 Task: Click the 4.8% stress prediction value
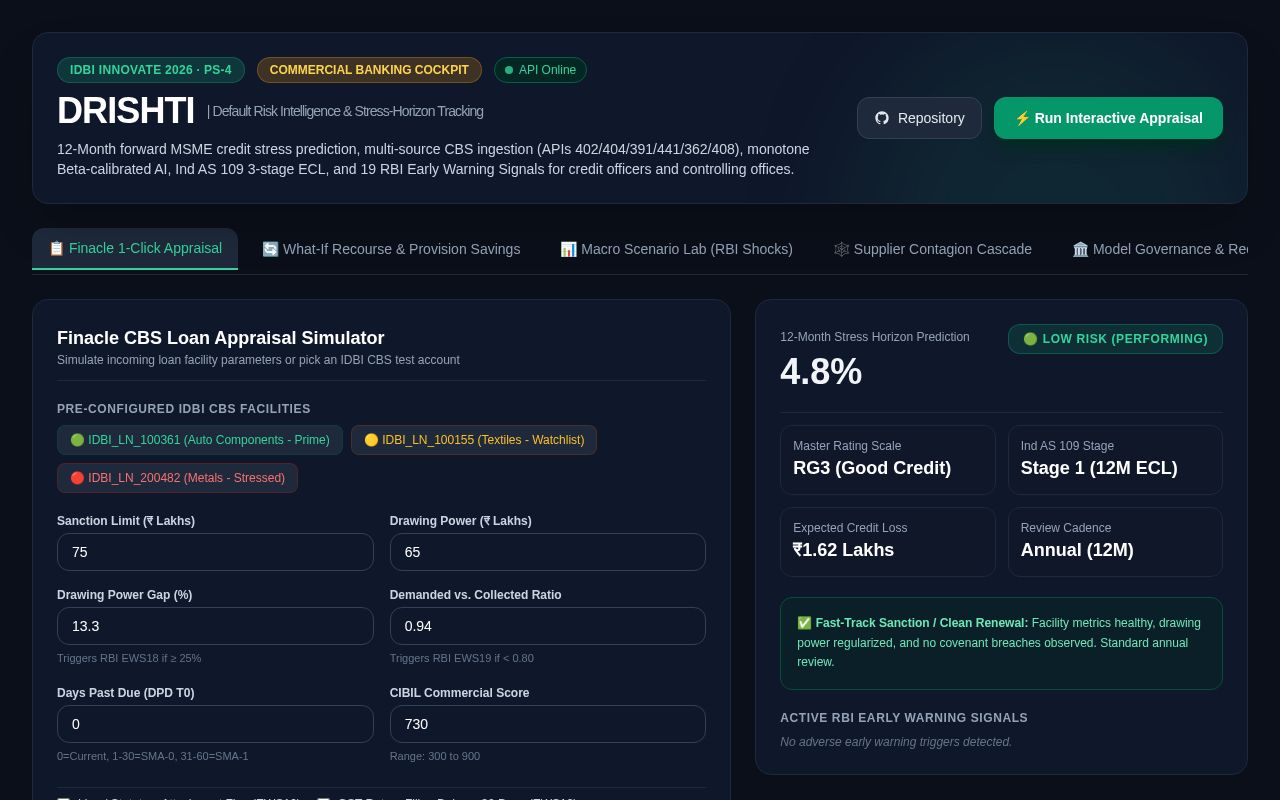[x=821, y=372]
